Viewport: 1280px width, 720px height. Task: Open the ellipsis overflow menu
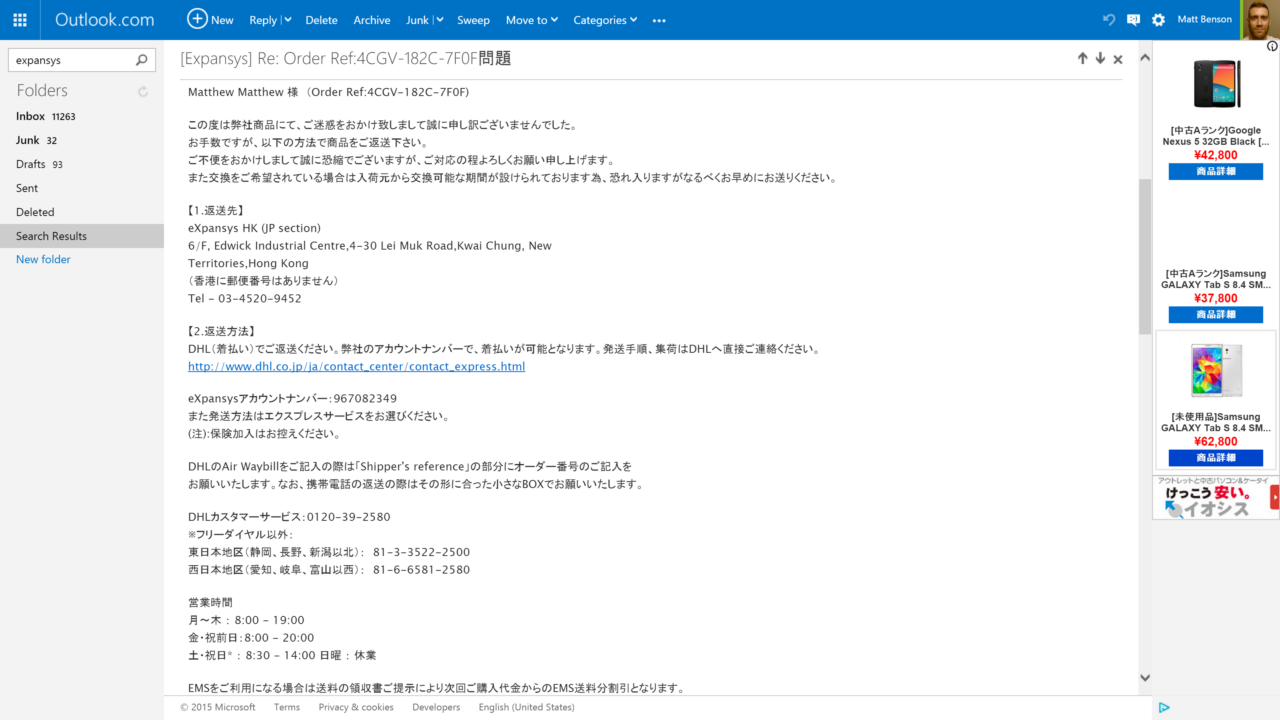click(x=658, y=20)
